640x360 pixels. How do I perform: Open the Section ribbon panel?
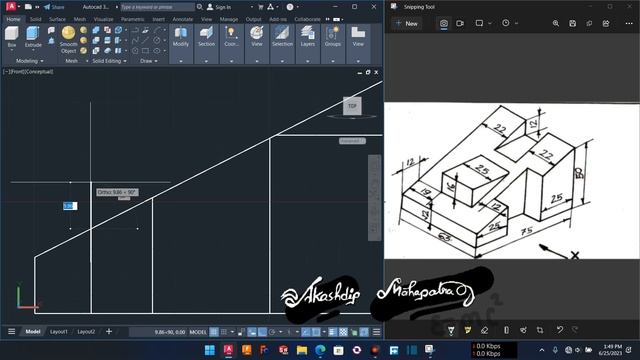coord(206,43)
